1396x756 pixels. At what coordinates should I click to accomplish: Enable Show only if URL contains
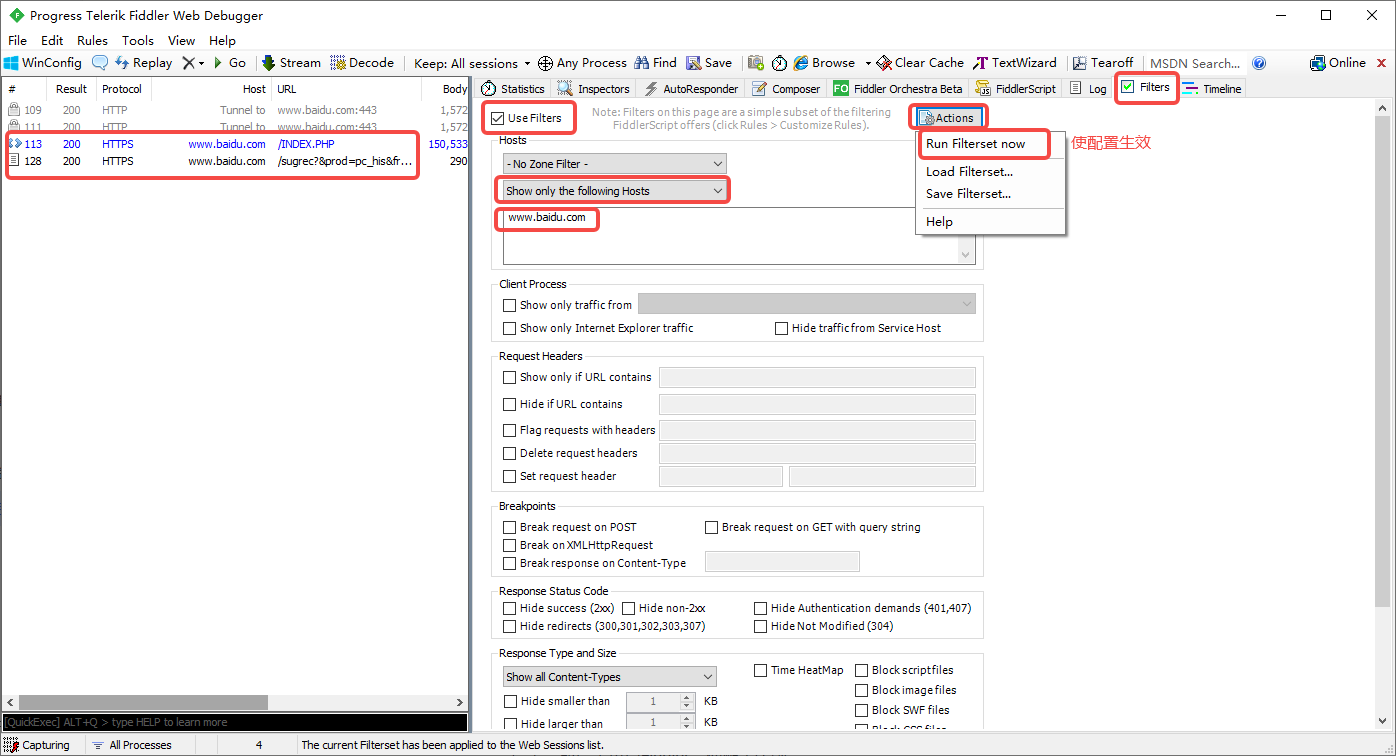(510, 378)
